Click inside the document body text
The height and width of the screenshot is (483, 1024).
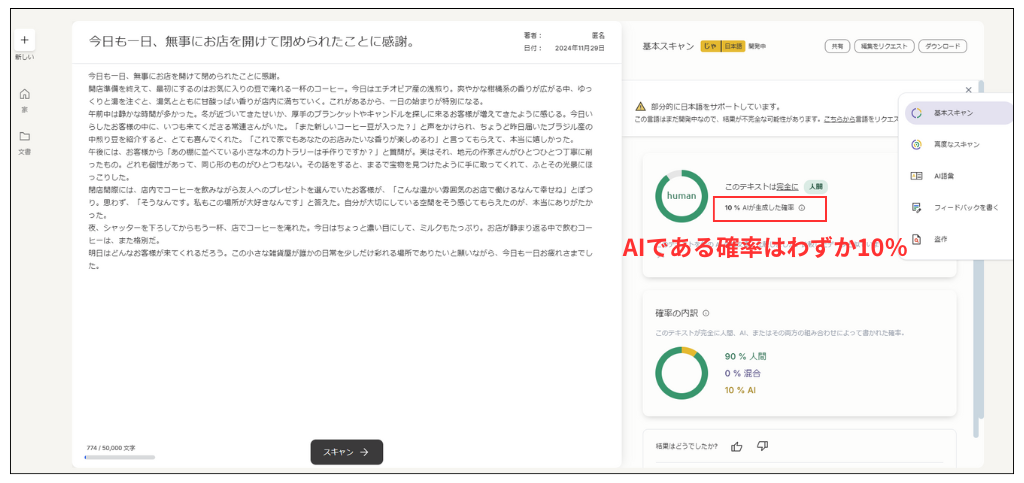[341, 171]
